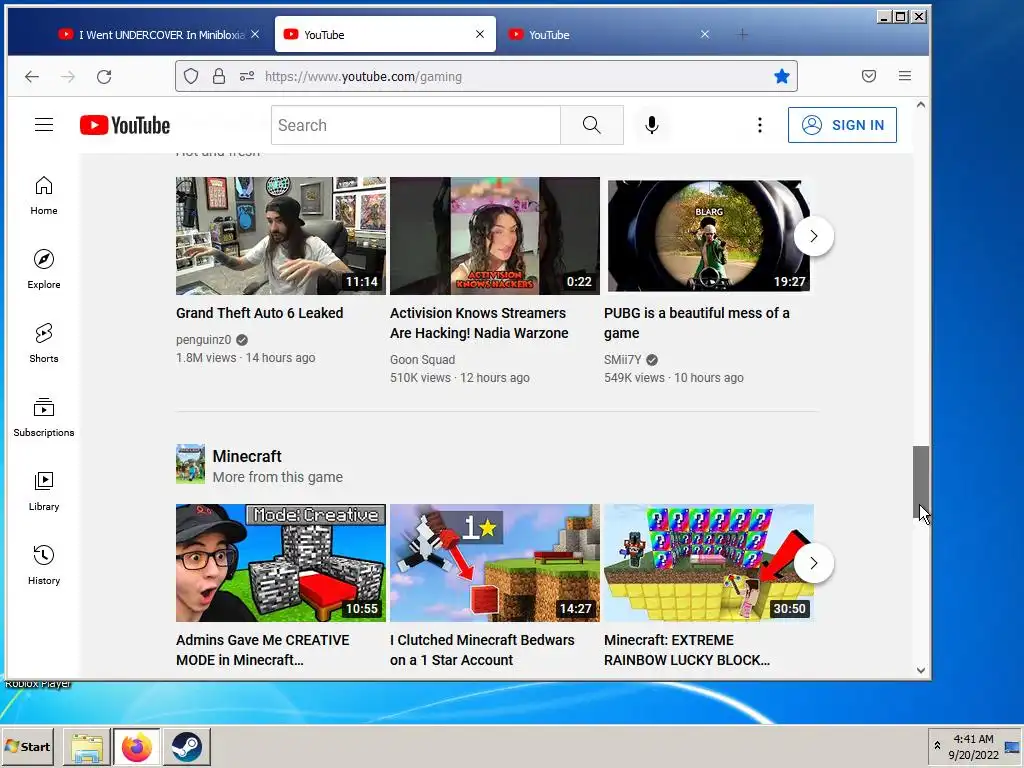The image size is (1024, 768).
Task: Open Explore in sidebar
Action: click(44, 269)
